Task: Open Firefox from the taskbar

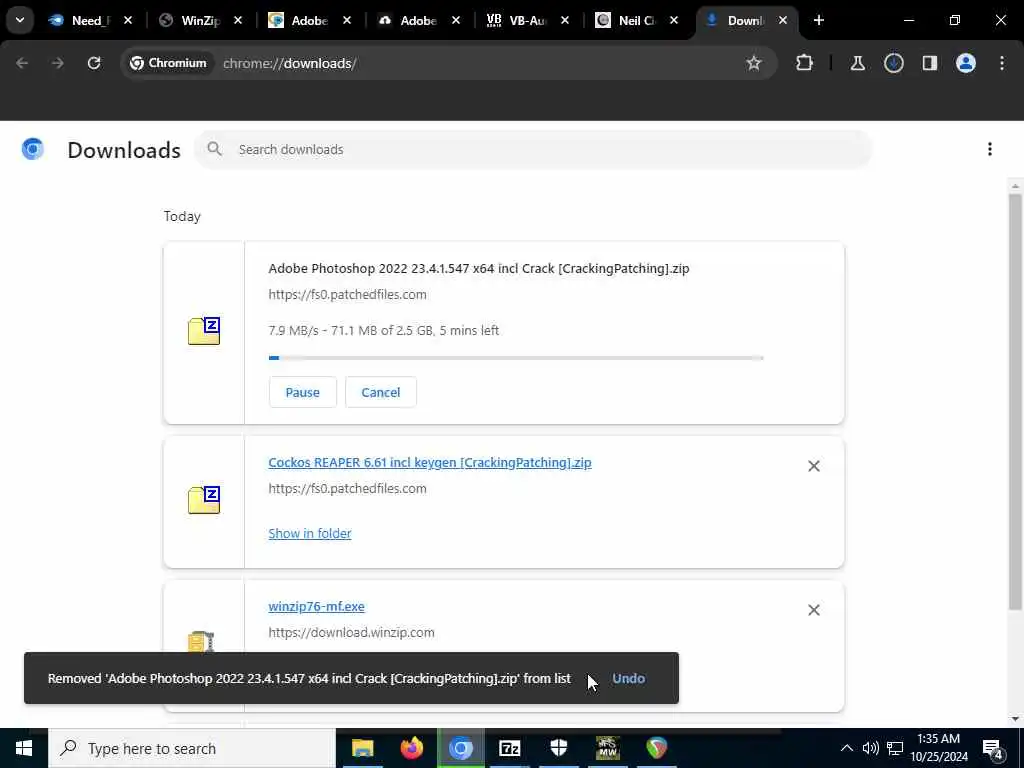Action: pyautogui.click(x=411, y=748)
